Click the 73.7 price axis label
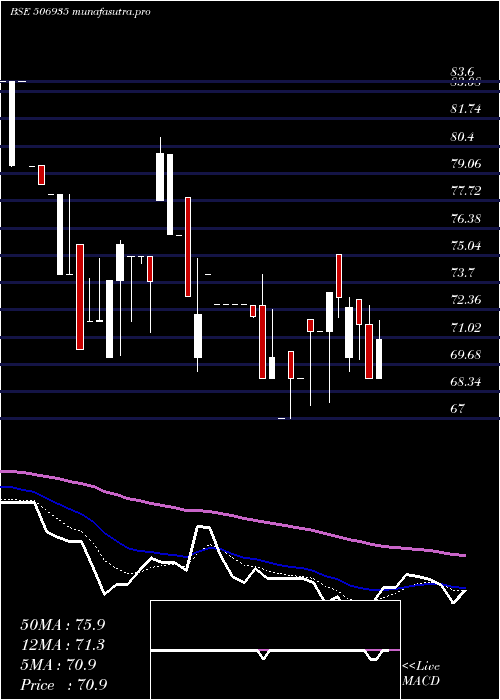500x700 pixels. point(462,272)
